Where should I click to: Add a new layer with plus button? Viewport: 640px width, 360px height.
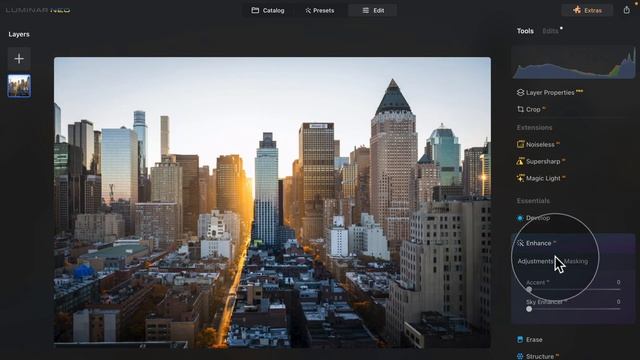point(19,59)
